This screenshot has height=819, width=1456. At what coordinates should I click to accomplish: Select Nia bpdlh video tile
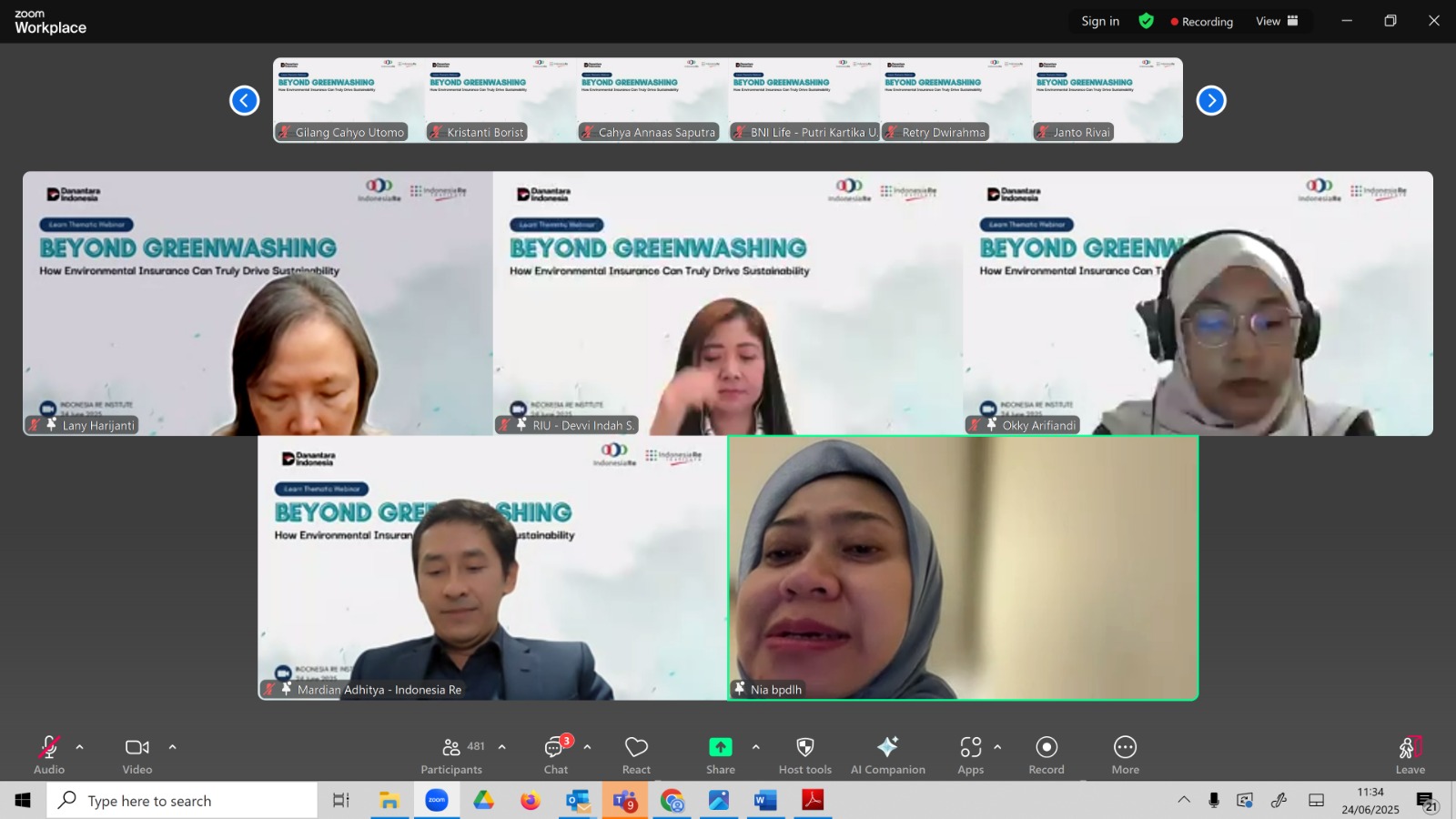pos(963,568)
